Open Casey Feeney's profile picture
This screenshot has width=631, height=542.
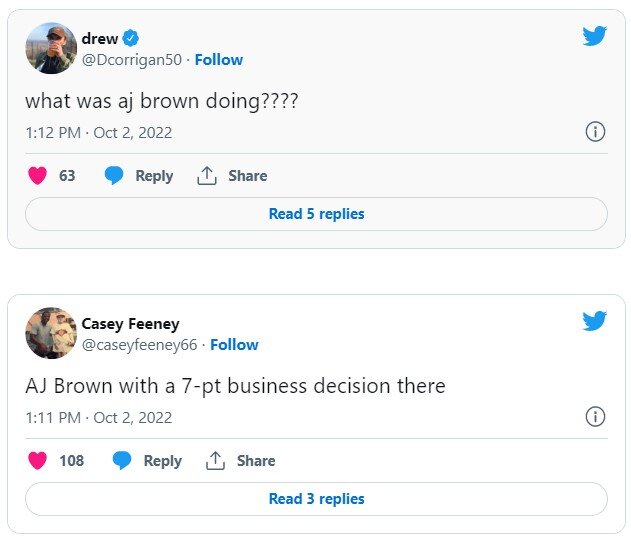point(51,333)
